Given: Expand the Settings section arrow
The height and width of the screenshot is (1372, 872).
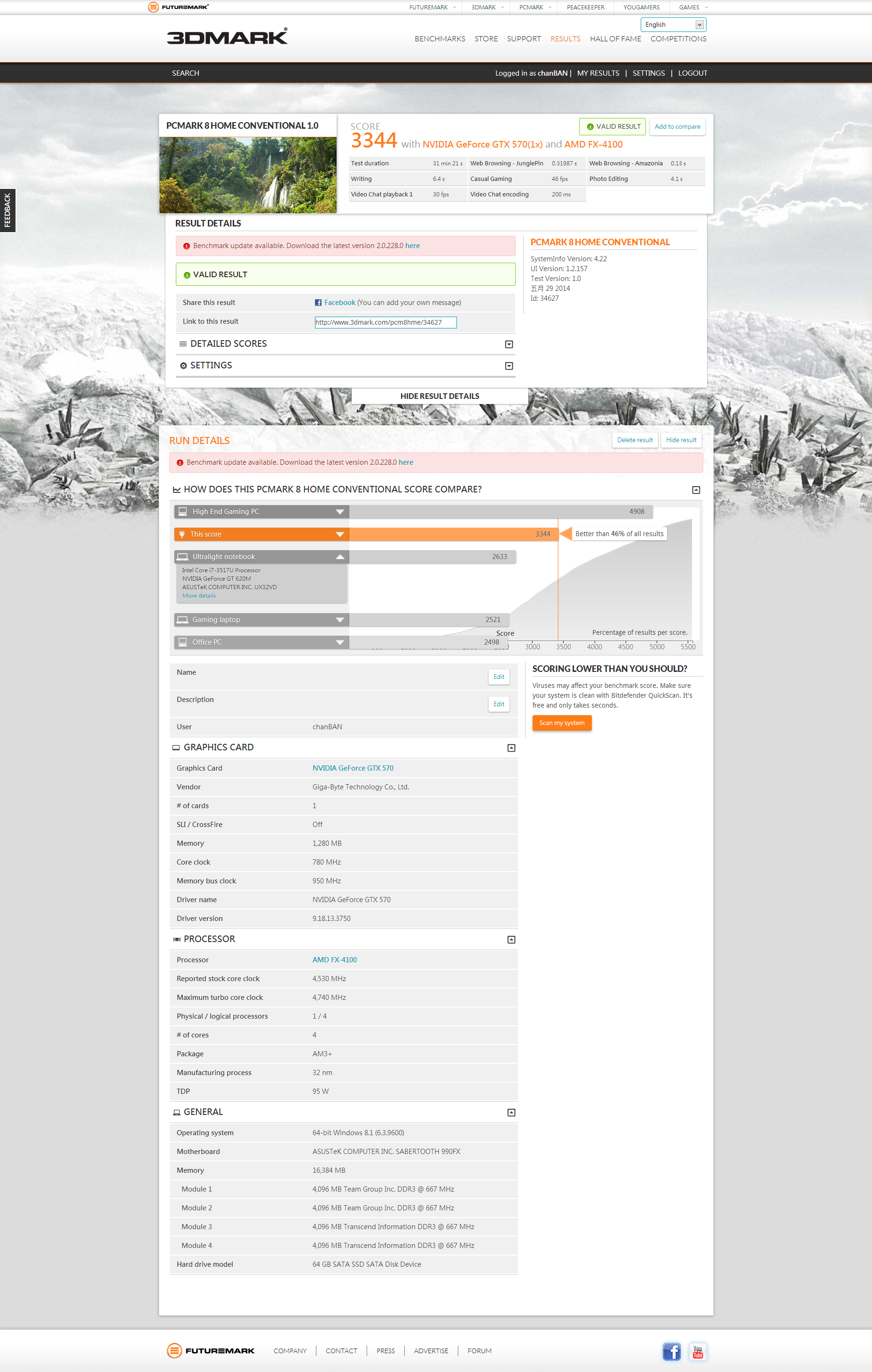Looking at the screenshot, I should pyautogui.click(x=509, y=366).
